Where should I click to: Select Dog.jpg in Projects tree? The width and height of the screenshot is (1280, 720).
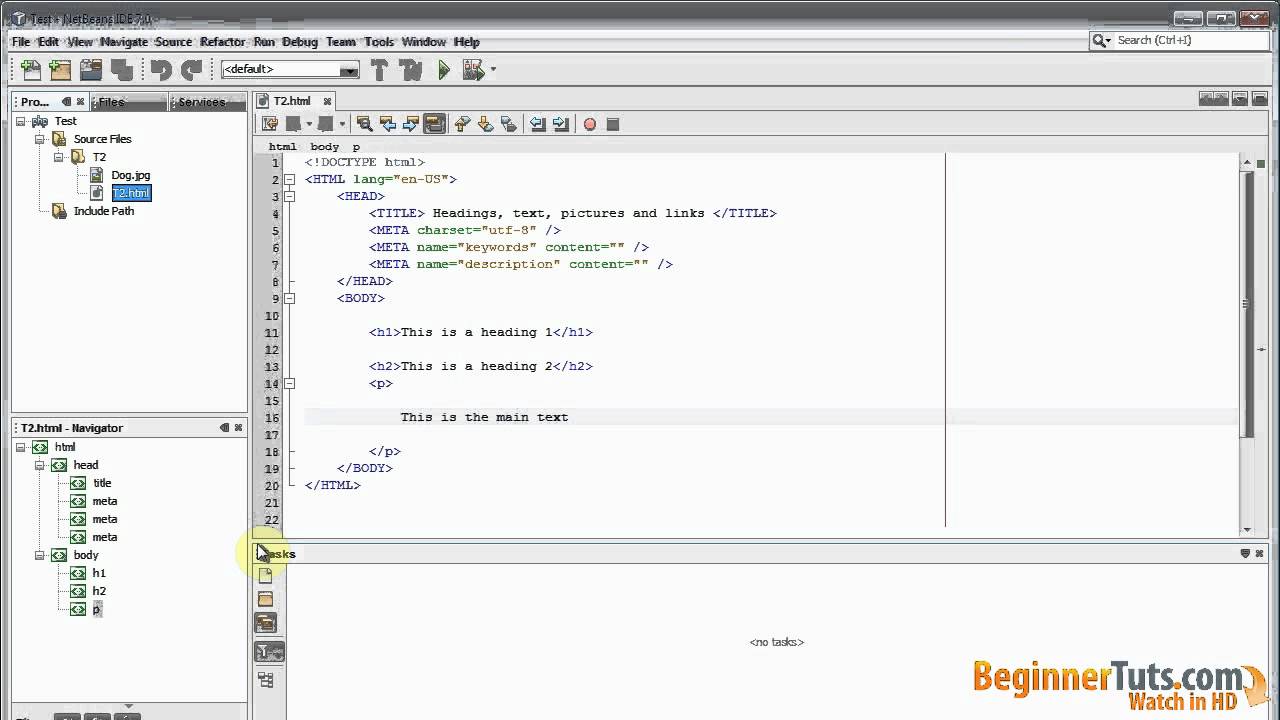130,175
